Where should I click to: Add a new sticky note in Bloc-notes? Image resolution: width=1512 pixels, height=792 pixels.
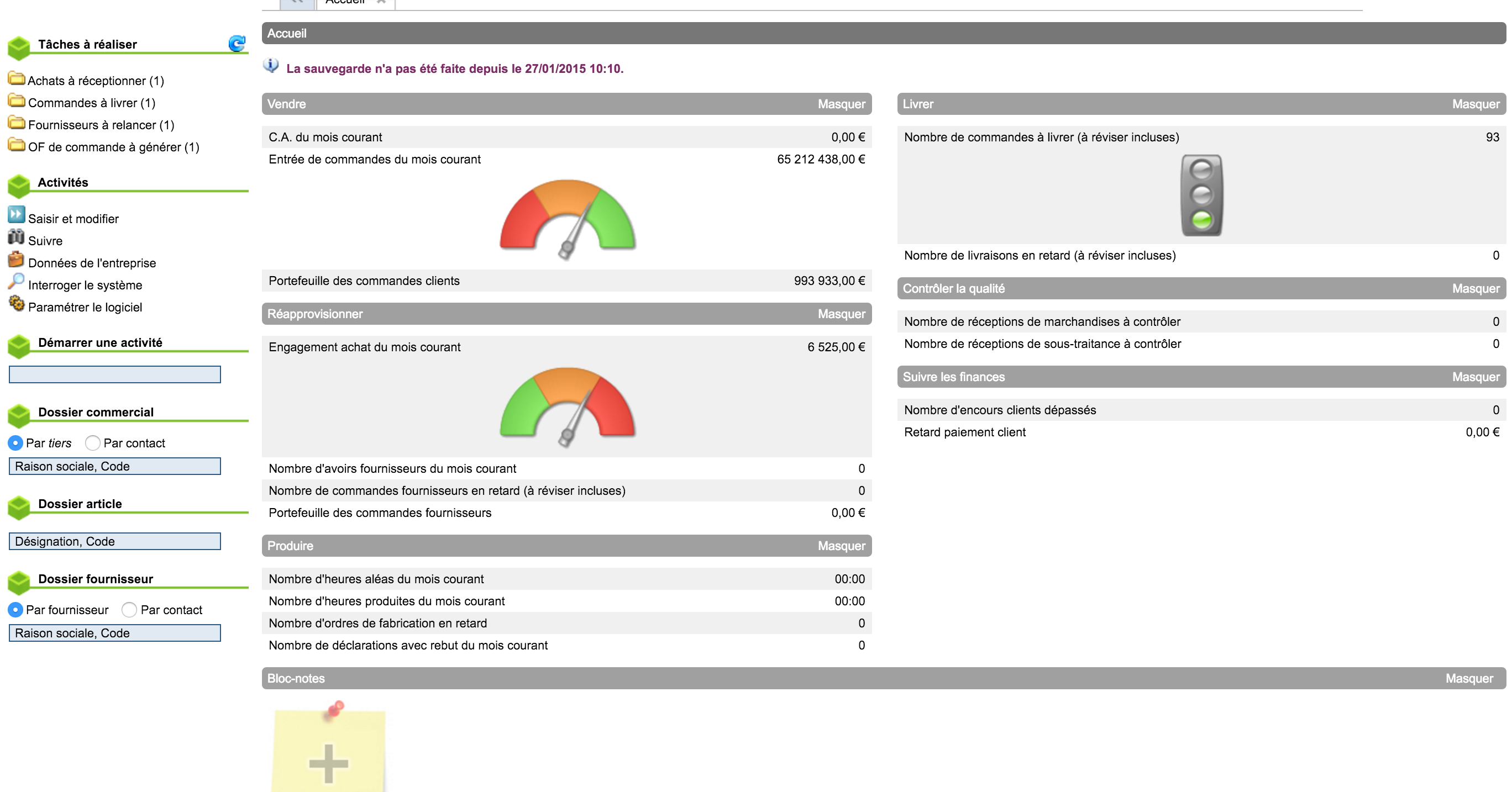tap(329, 763)
